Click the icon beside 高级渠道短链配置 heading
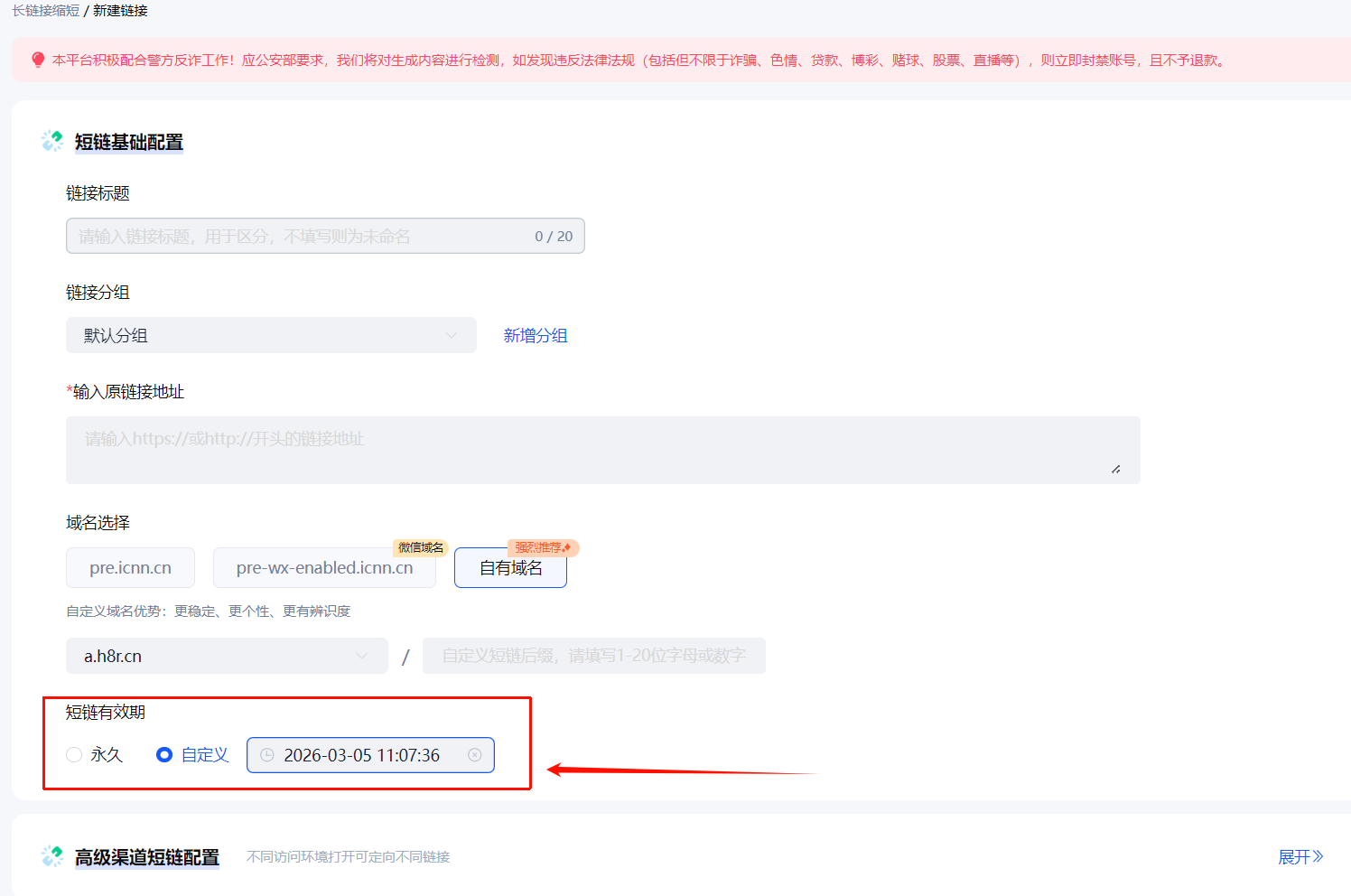1351x896 pixels. point(52,856)
